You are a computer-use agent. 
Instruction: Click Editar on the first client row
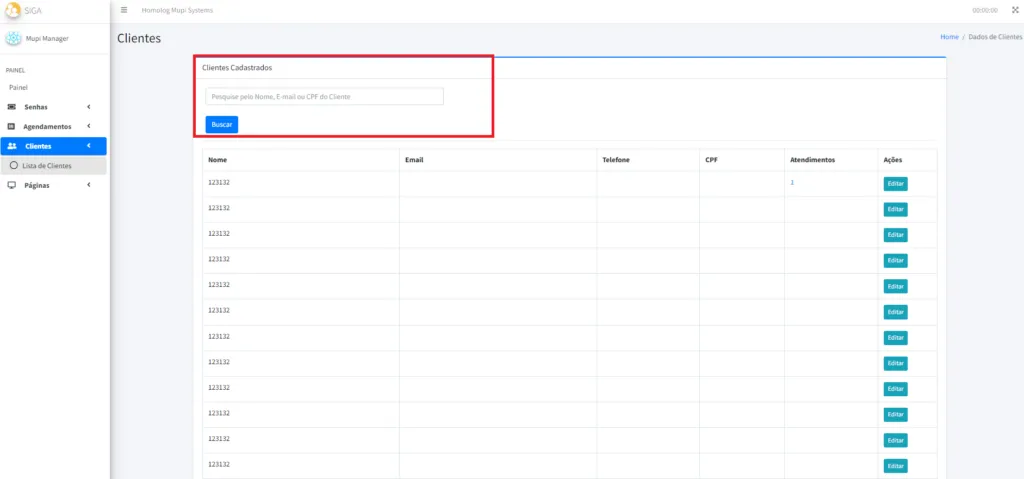click(895, 184)
